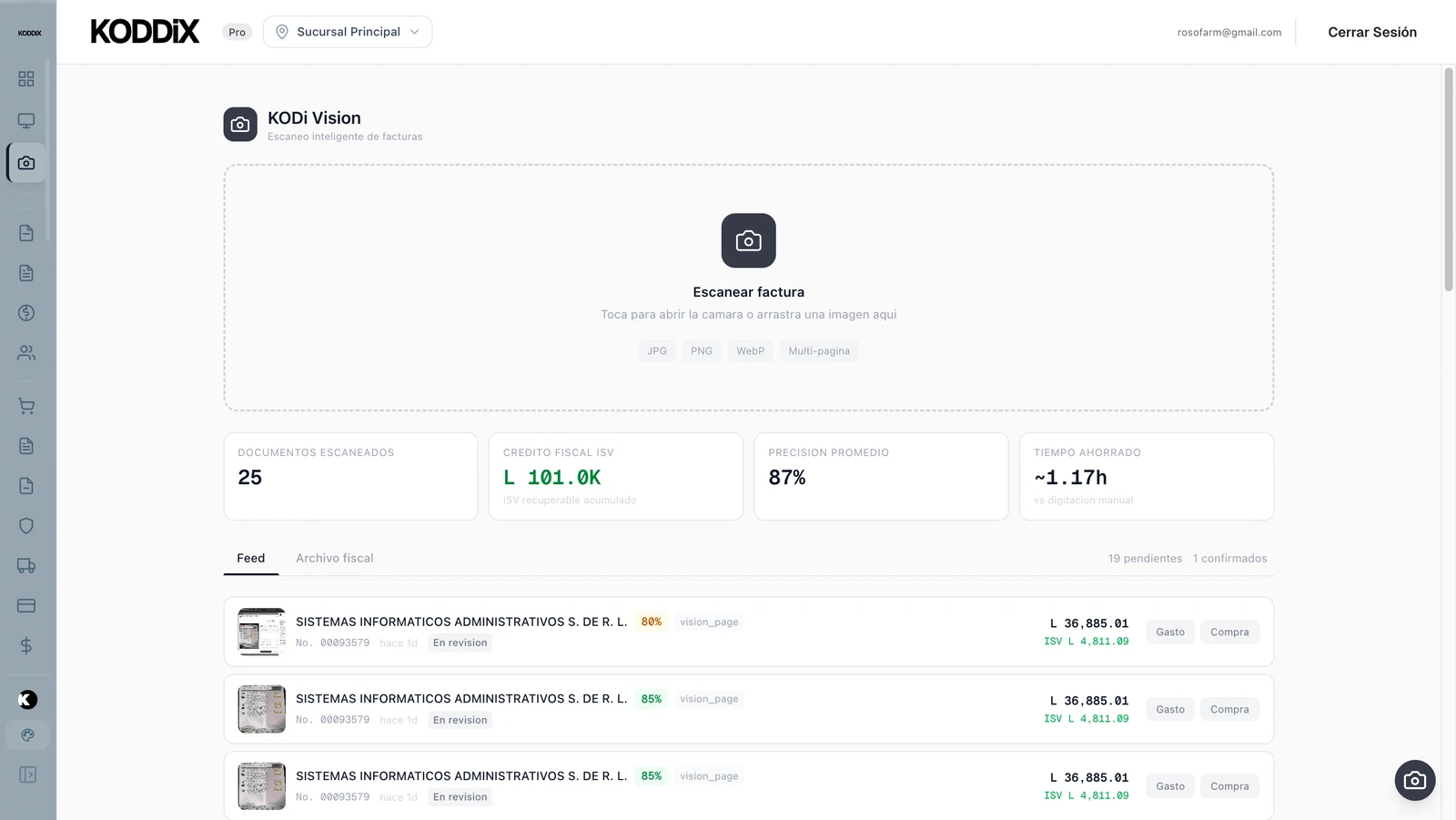Image resolution: width=1456 pixels, height=820 pixels.
Task: Click the shopping cart sidebar icon
Action: [x=26, y=407]
